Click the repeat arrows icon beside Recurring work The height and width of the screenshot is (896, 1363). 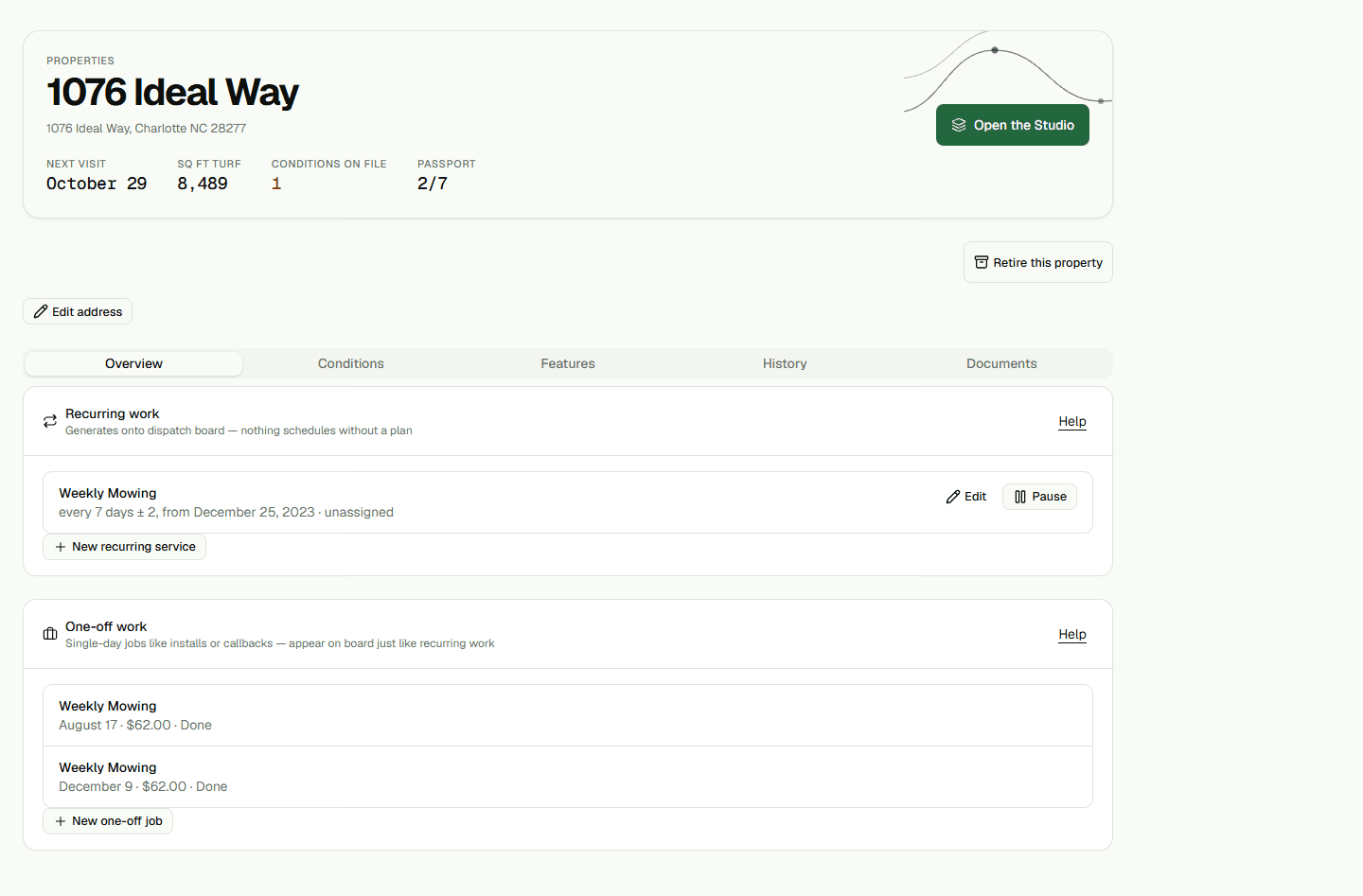point(50,421)
